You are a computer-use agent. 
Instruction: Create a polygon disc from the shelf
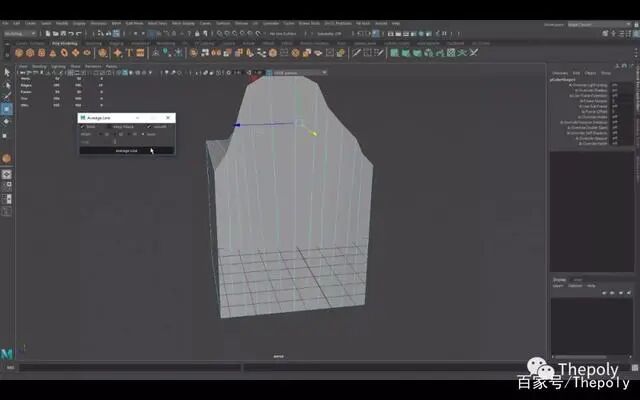87,53
